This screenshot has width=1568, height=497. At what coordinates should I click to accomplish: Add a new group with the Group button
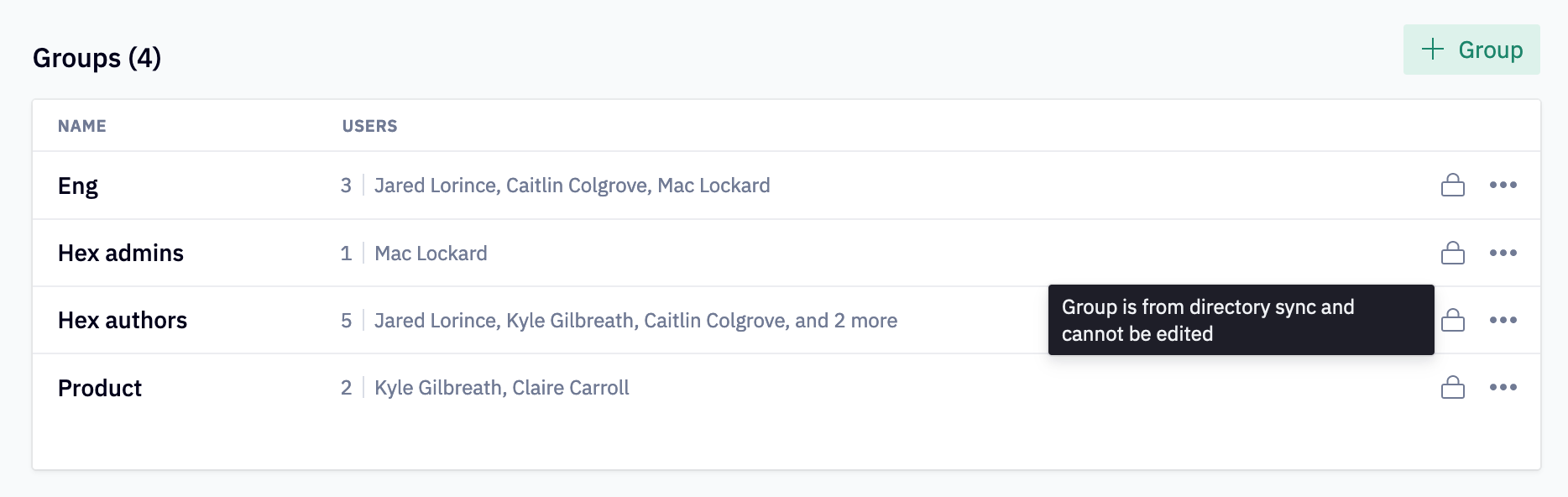pos(1471,50)
